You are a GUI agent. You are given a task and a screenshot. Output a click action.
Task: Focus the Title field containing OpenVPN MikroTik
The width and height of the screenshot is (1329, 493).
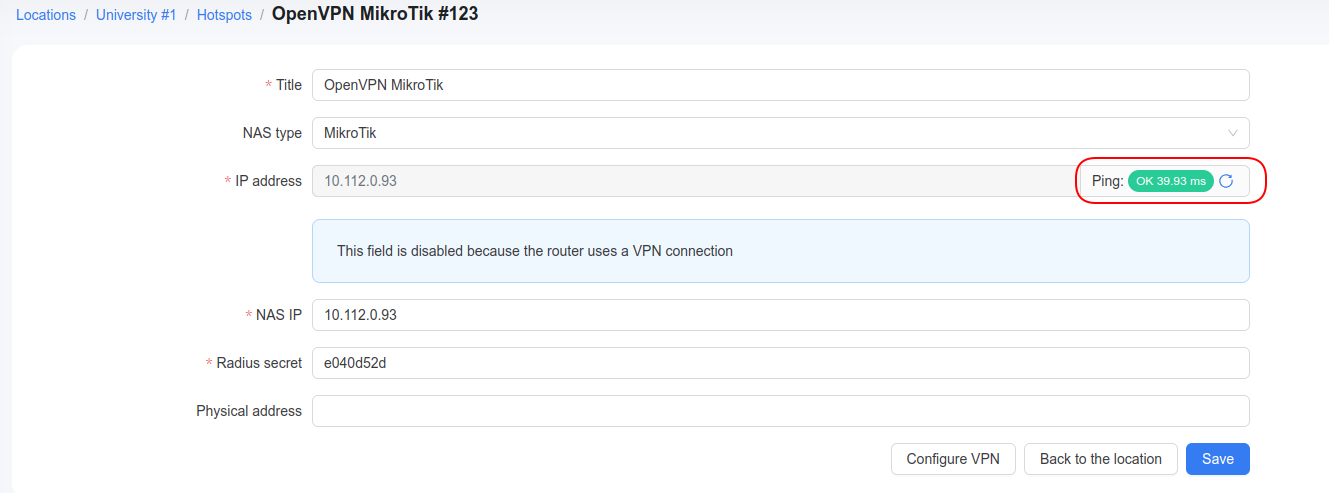[781, 85]
